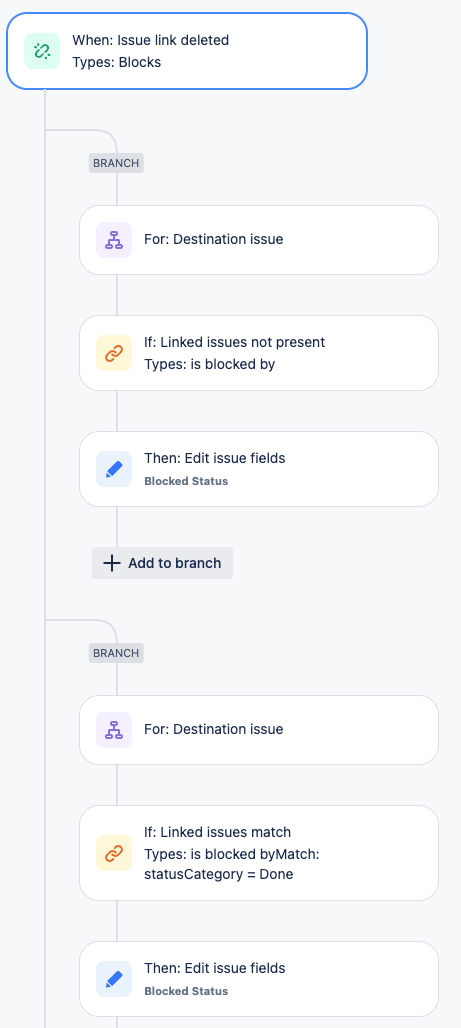Viewport: 461px width, 1028px height.
Task: Open 'Then: Edit issue fields' in the first branch
Action: click(x=259, y=469)
